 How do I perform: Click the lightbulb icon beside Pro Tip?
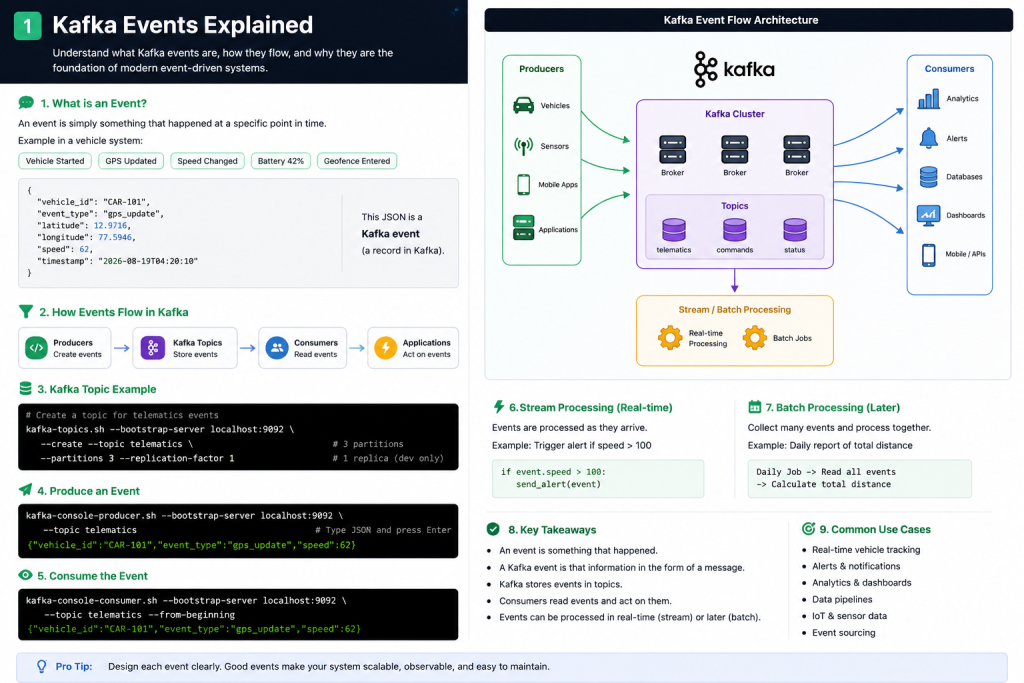(x=41, y=666)
